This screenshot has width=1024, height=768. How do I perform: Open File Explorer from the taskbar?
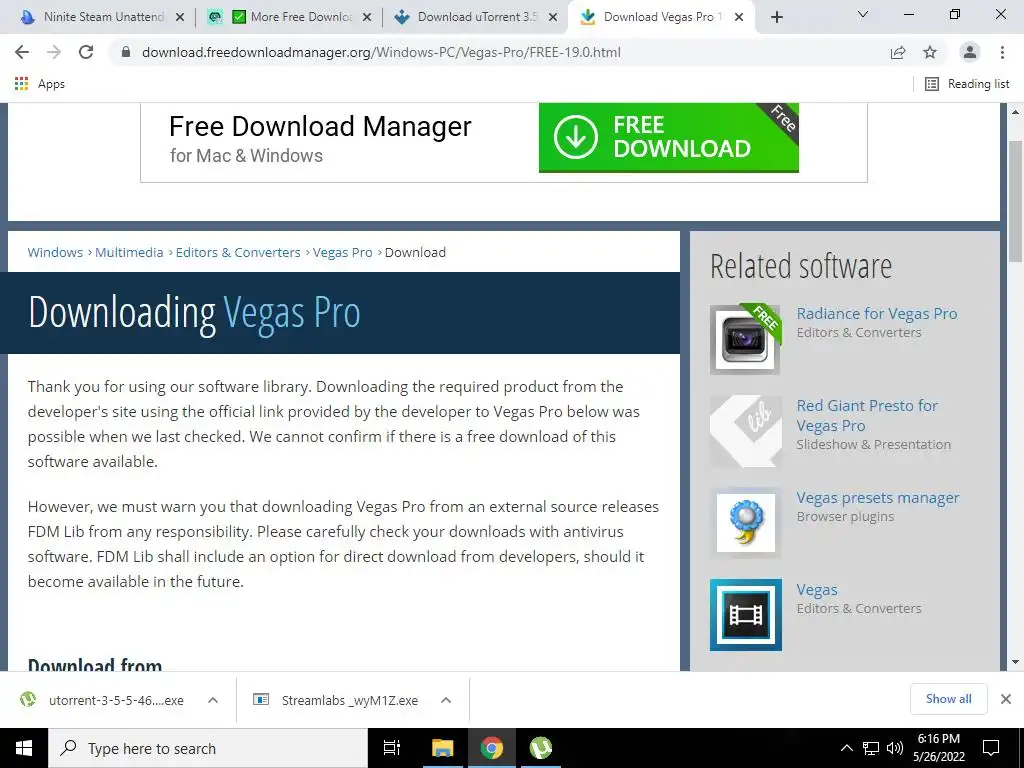pos(443,748)
